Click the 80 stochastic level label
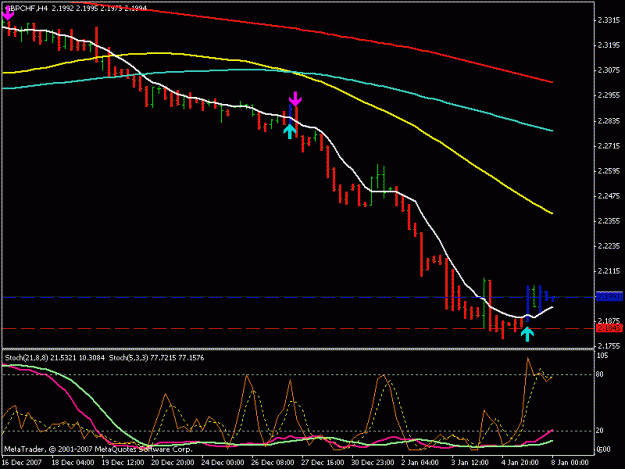 pyautogui.click(x=600, y=374)
